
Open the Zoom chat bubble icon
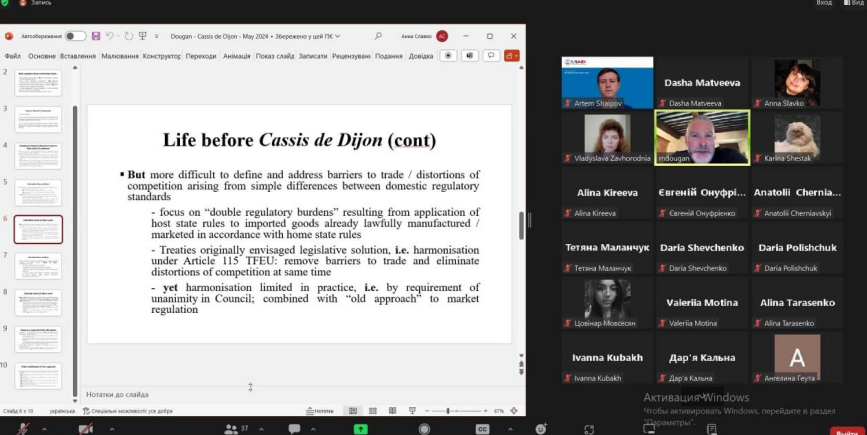[x=294, y=429]
